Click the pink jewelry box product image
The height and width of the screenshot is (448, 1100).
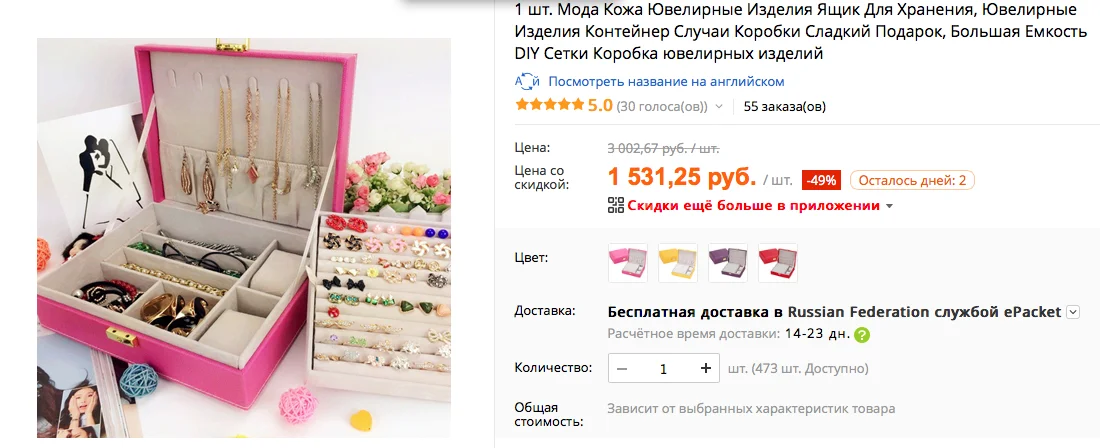[x=243, y=238]
